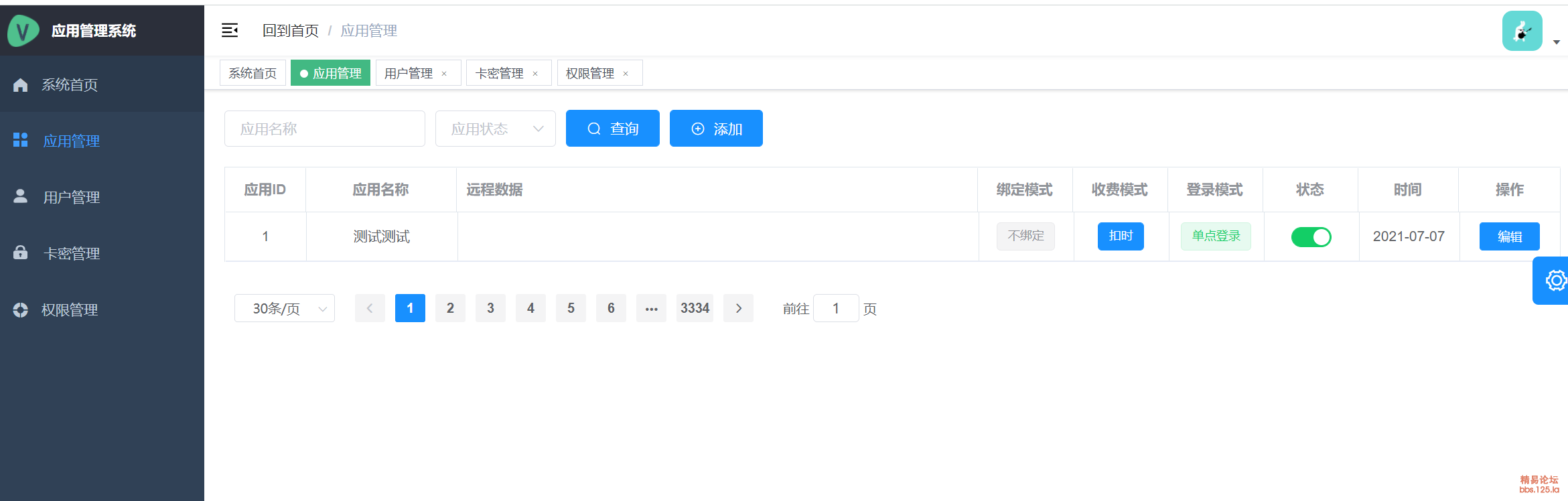Click the 权限管理 sidebar icon
This screenshot has height=501, width=1568.
coord(21,309)
